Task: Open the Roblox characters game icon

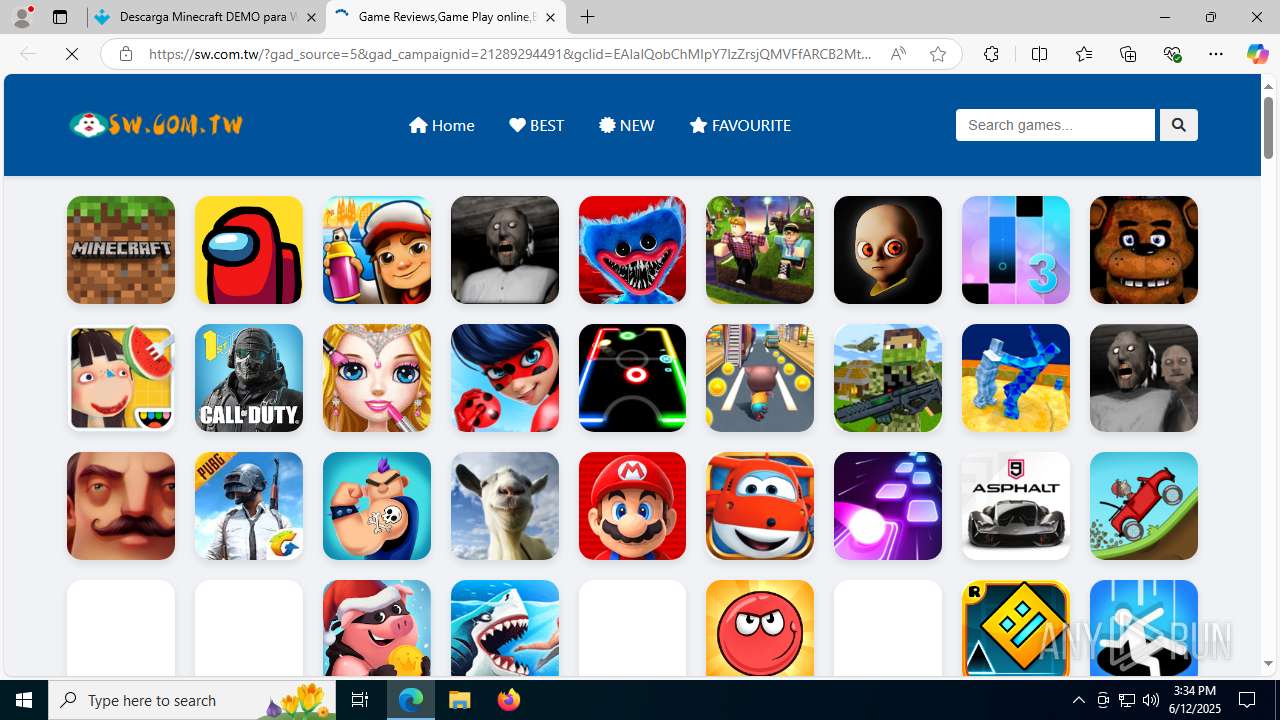Action: (x=760, y=250)
